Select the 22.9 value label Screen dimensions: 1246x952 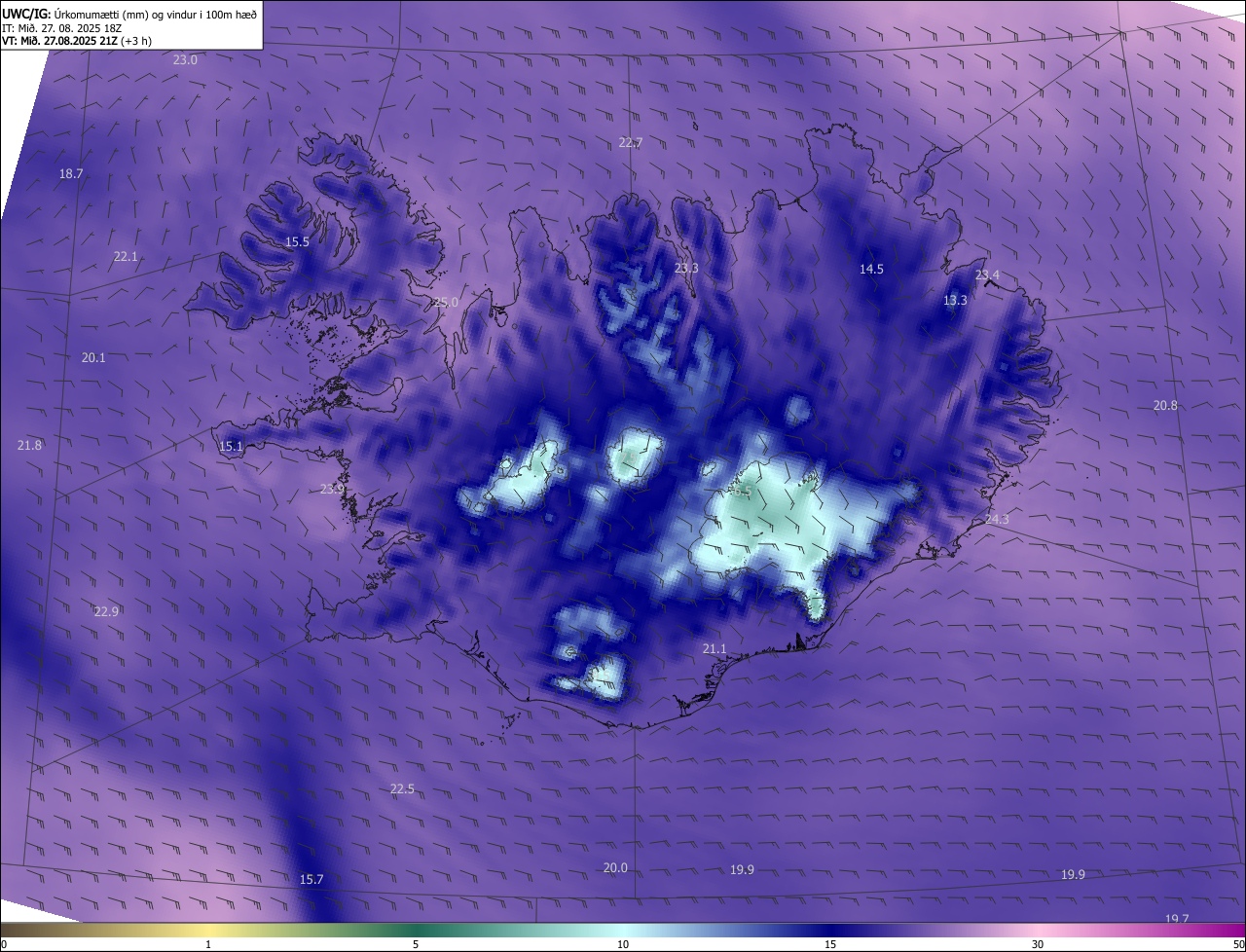pyautogui.click(x=106, y=612)
